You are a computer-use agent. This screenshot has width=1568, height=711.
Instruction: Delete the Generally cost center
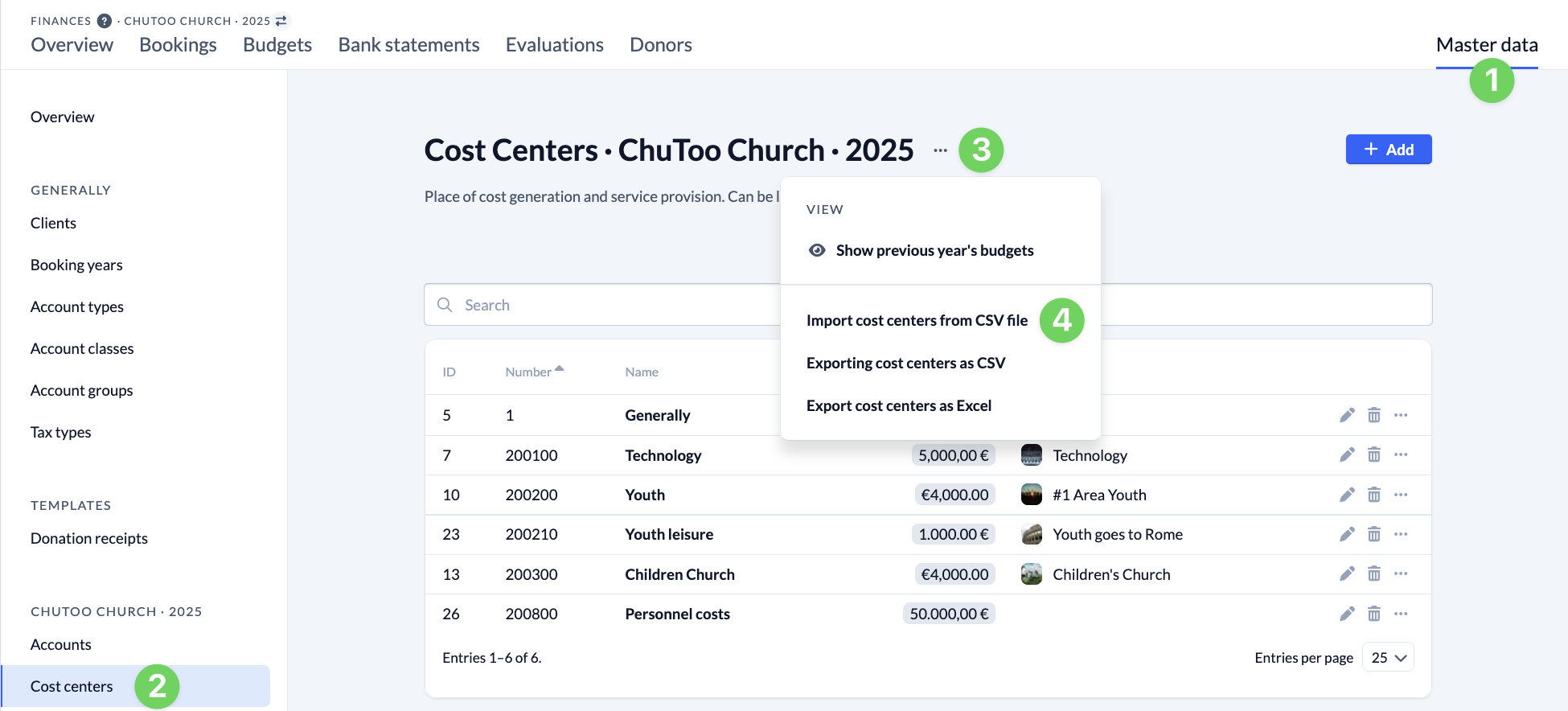1374,415
